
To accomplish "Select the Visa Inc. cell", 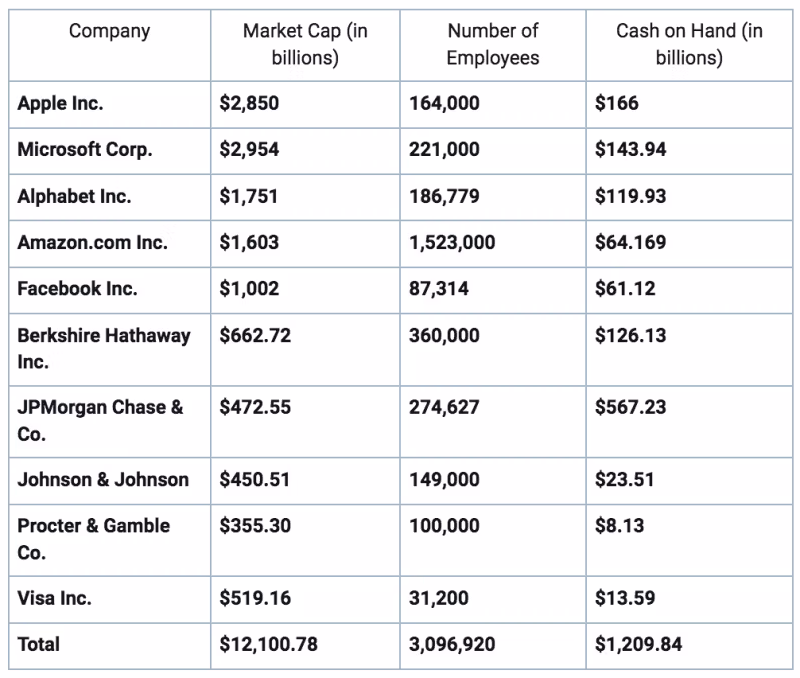I will point(54,598).
